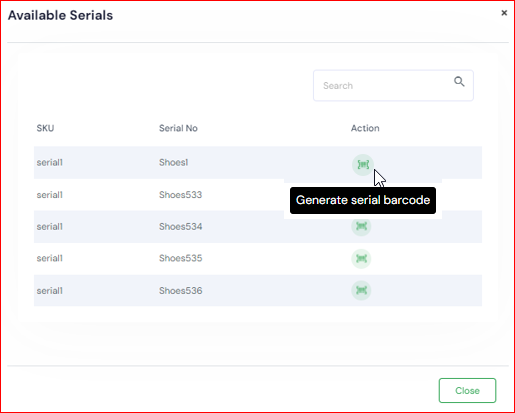Viewport: 515px width, 413px height.
Task: Select the Shoes533 serial number cell
Action: coord(181,195)
